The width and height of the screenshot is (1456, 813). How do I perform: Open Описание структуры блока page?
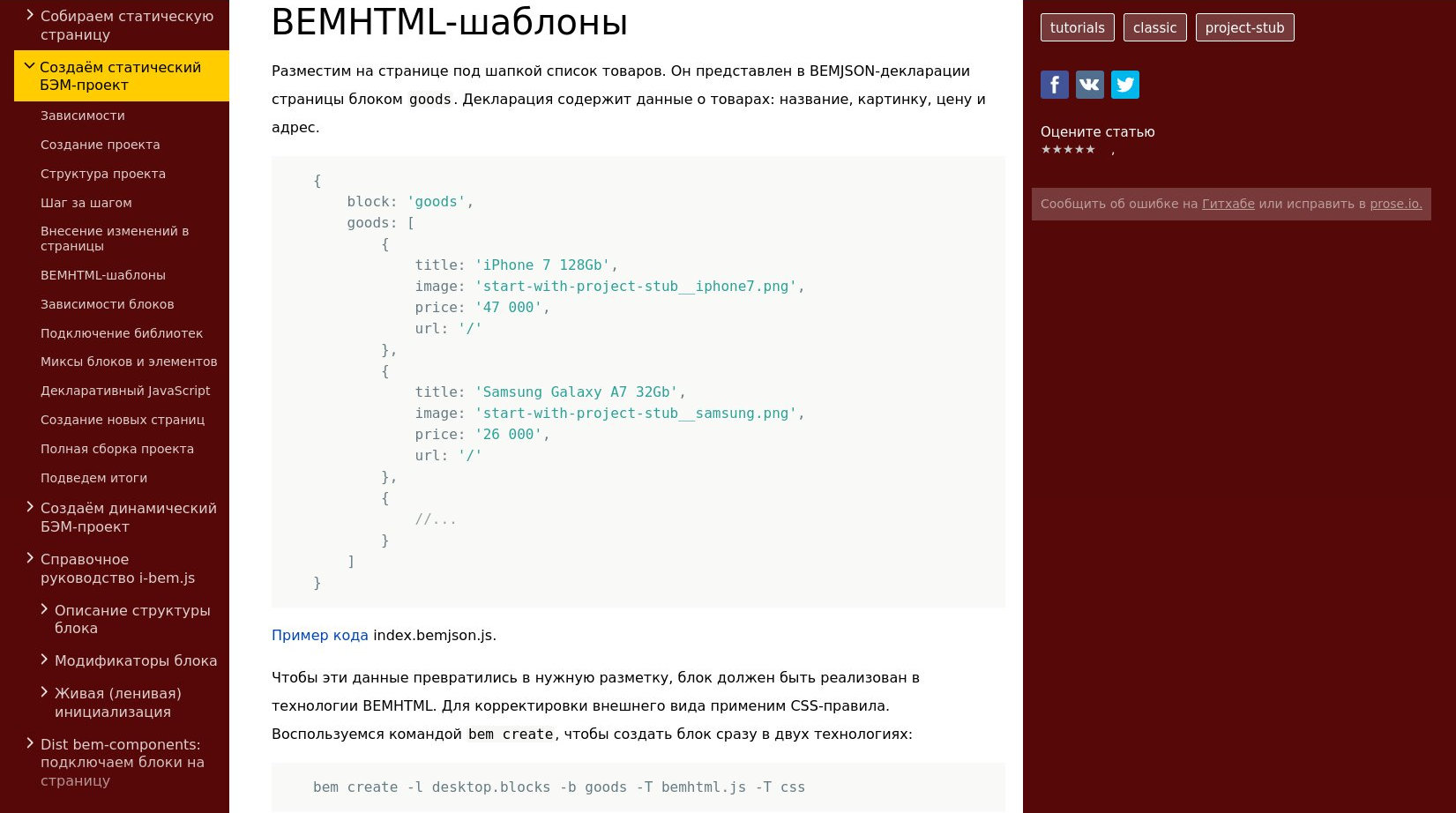point(132,619)
